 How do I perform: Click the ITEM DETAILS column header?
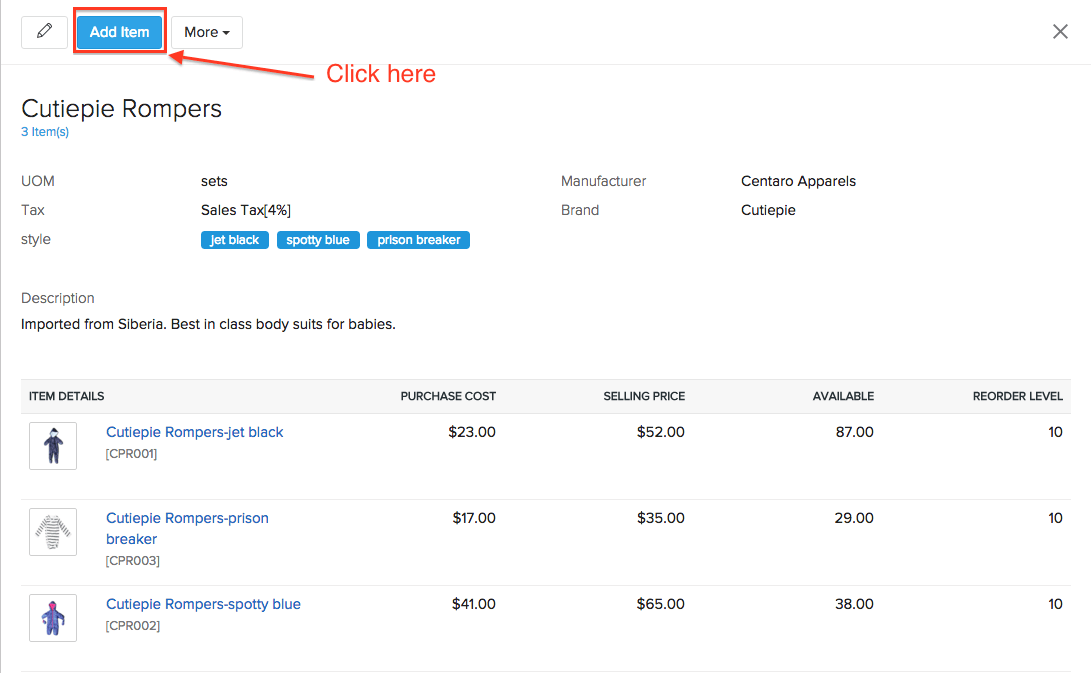coord(66,396)
